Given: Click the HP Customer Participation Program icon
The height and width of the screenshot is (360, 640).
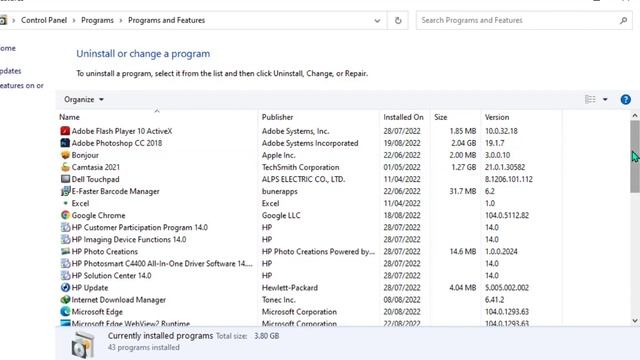Looking at the screenshot, I should (65, 227).
